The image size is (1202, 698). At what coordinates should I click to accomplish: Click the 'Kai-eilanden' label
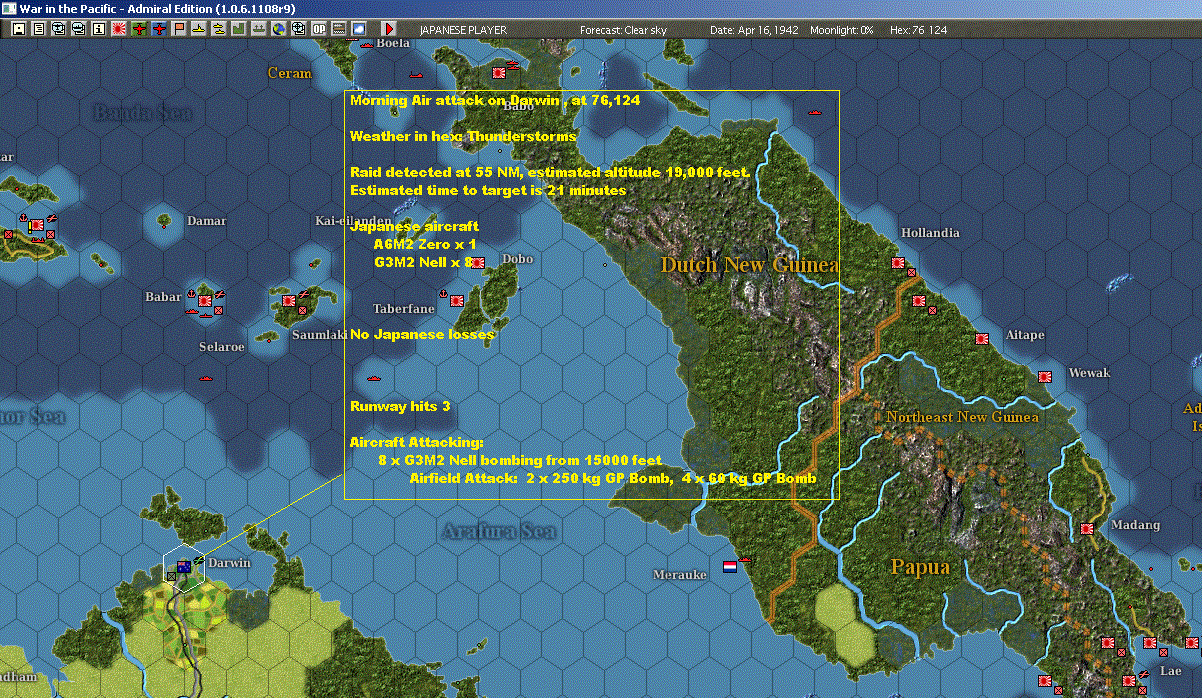click(353, 220)
